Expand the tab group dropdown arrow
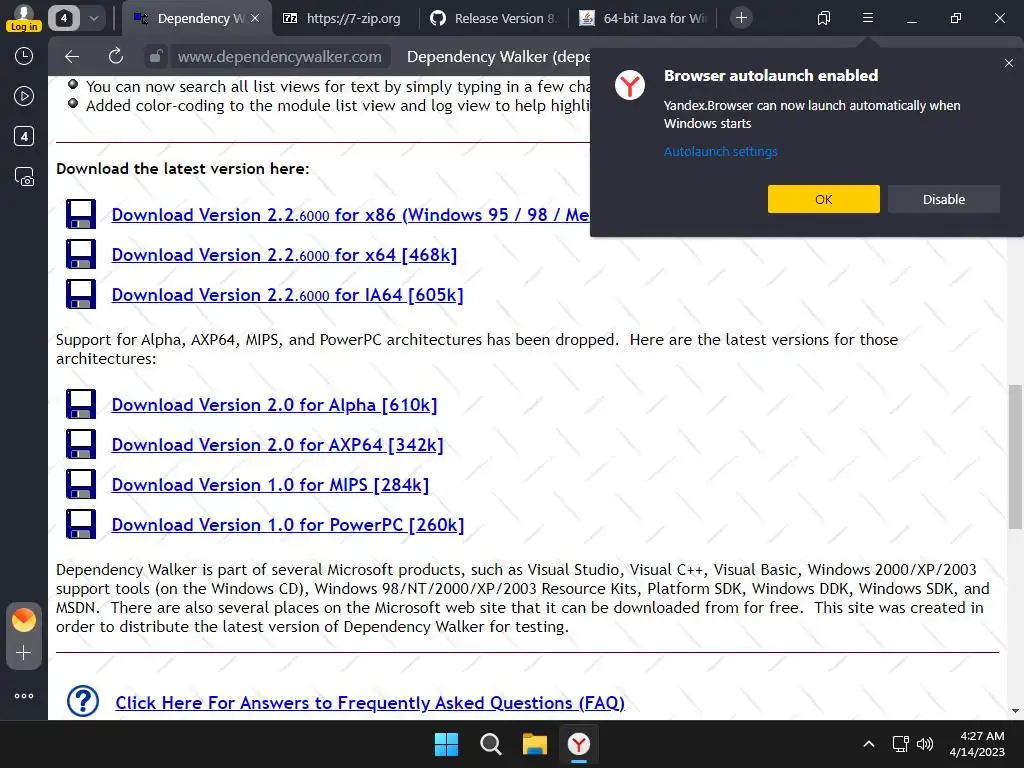 point(94,18)
